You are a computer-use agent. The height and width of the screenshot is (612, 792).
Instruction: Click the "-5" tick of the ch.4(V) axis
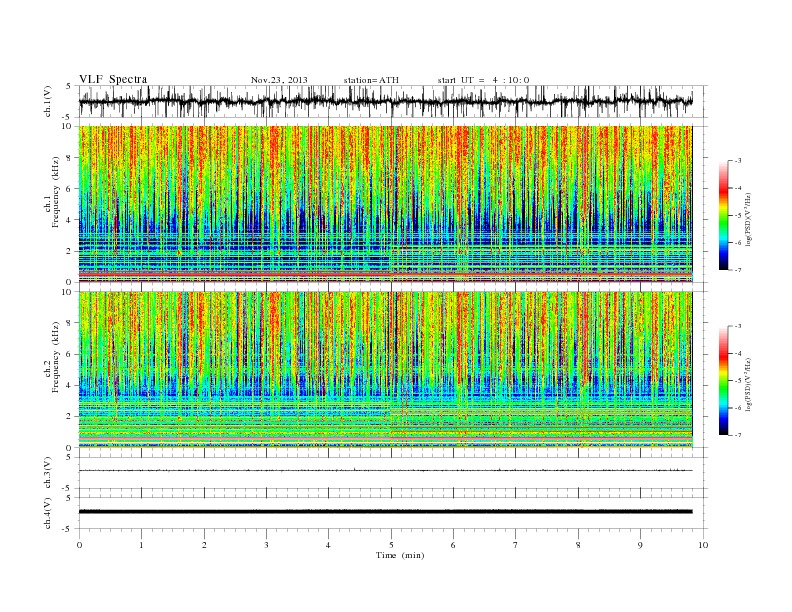[x=68, y=529]
